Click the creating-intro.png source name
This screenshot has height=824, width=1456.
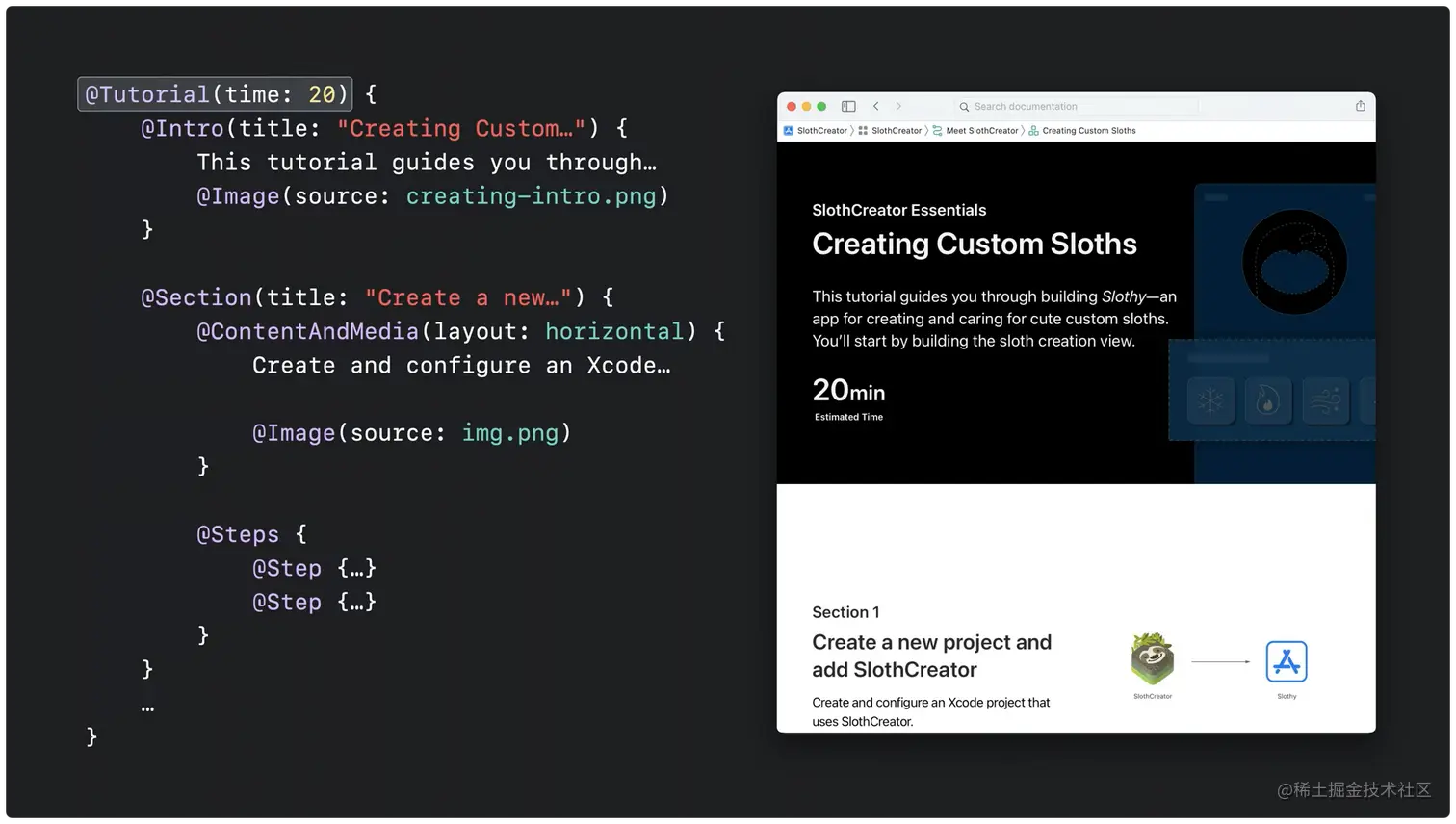pyautogui.click(x=531, y=196)
